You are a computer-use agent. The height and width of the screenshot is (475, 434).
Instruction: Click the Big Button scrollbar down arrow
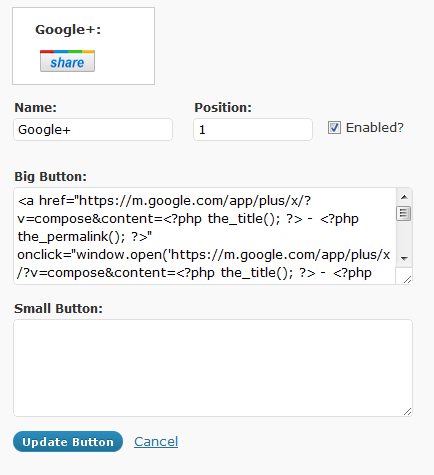[x=404, y=259]
